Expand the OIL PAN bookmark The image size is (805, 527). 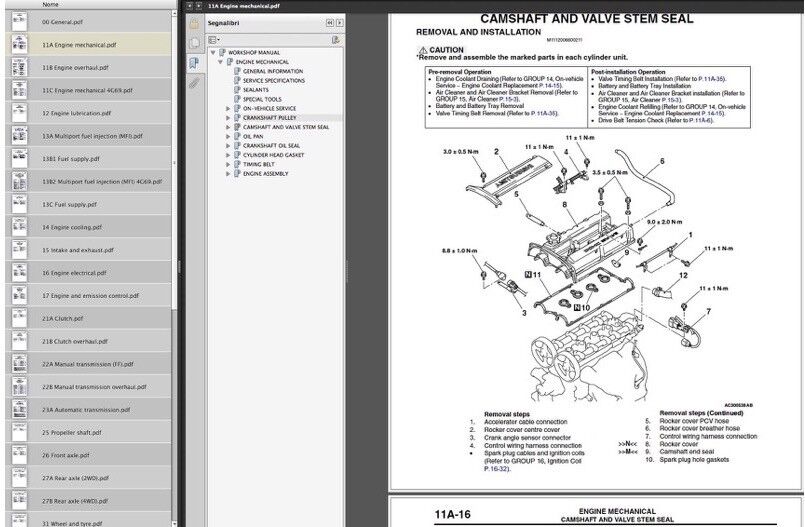pyautogui.click(x=228, y=136)
